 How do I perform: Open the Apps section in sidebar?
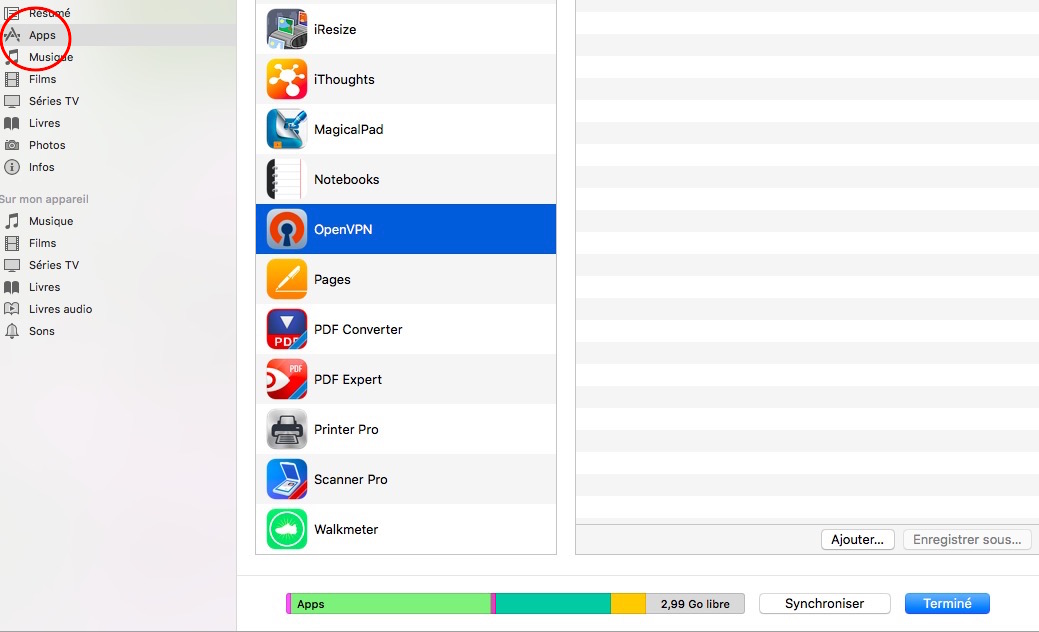coord(42,35)
